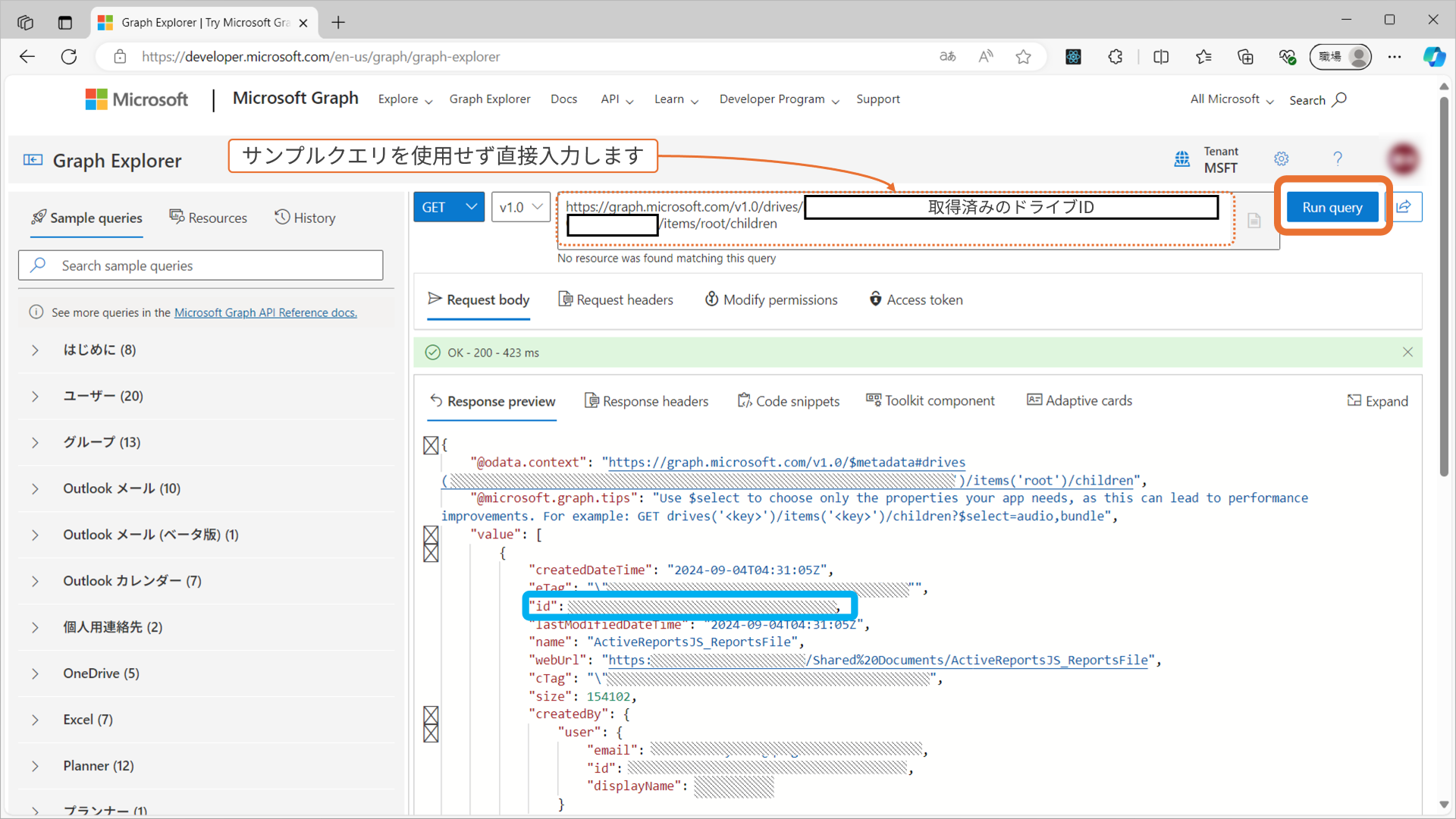Screen dimensions: 1456x819
Task: Open the Developer Program dropdown
Action: [780, 99]
